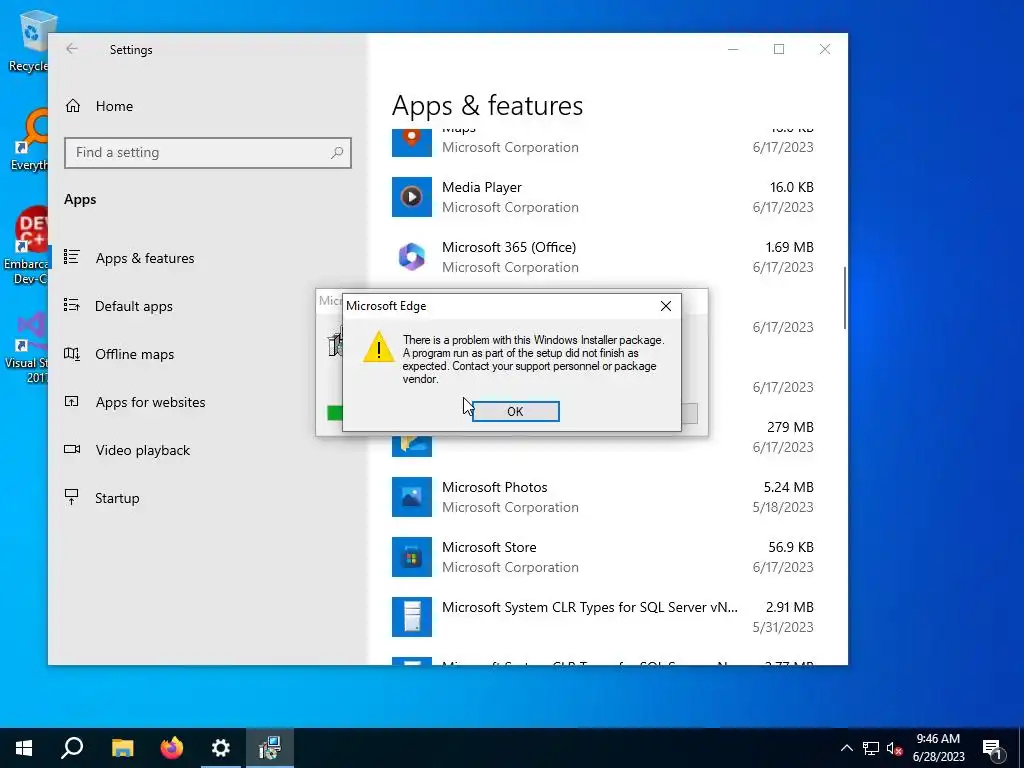This screenshot has height=768, width=1024.
Task: Click the Microsoft 365 (Office) entry name
Action: (x=509, y=248)
